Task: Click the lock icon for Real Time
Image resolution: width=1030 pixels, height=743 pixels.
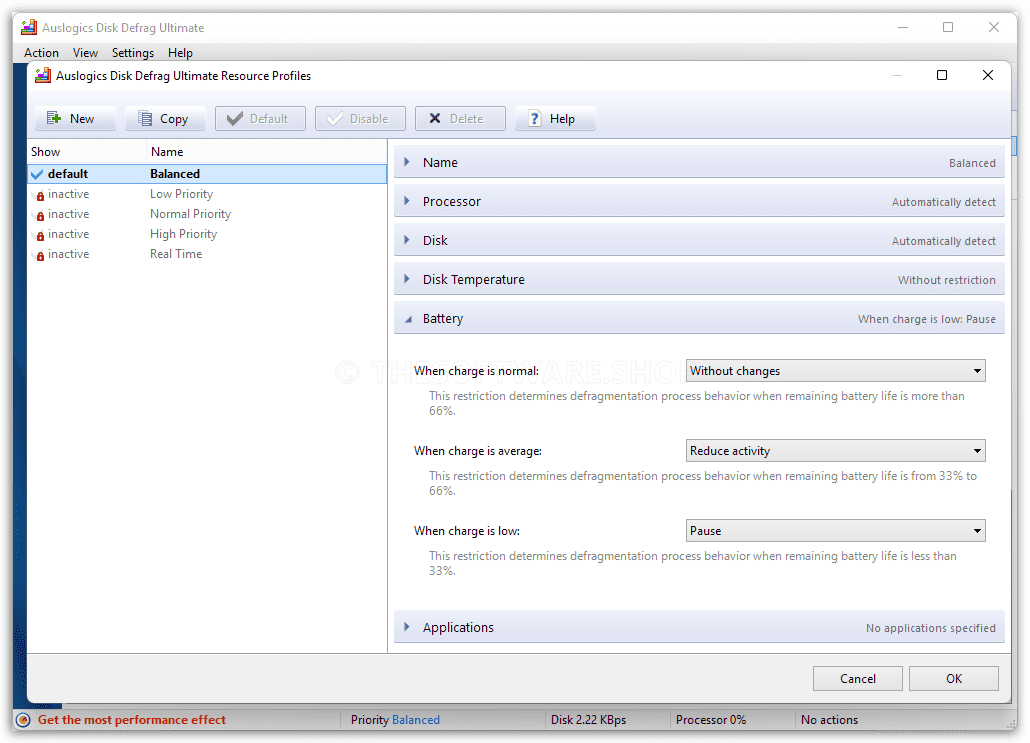Action: (40, 256)
